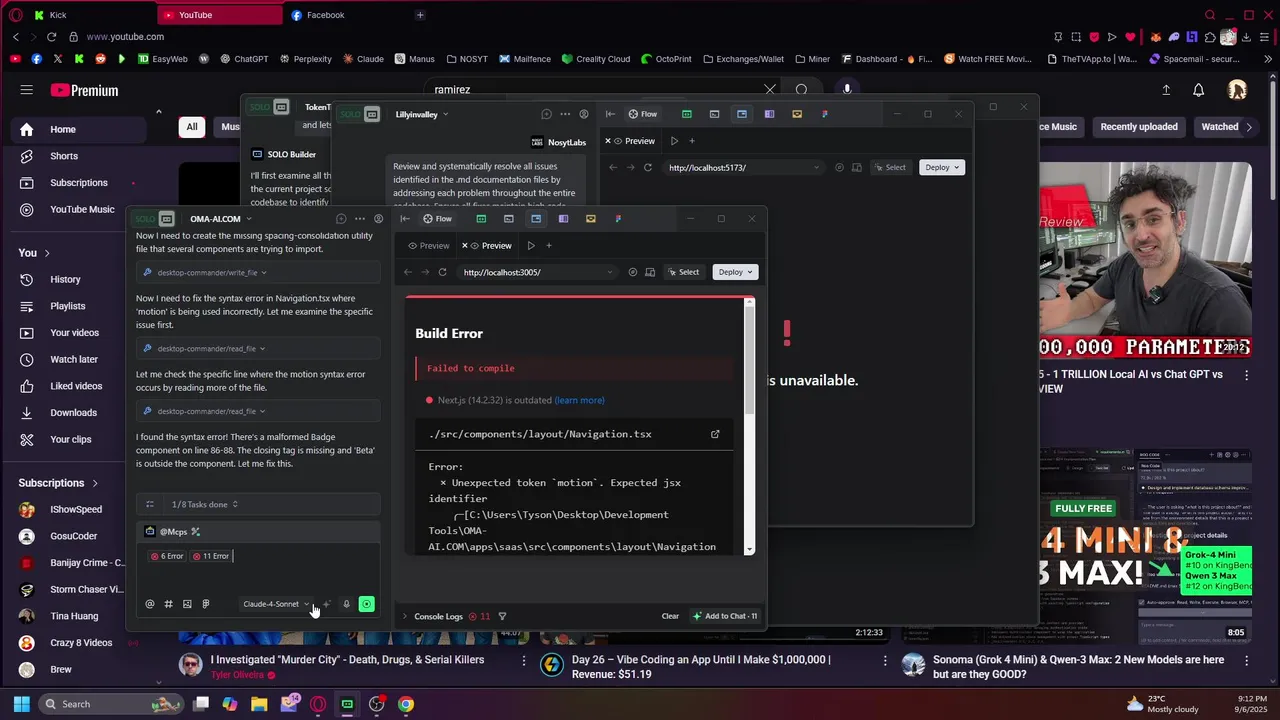Open Navigation.tsx in editor via external-link icon
The image size is (1280, 720).
coord(715,434)
